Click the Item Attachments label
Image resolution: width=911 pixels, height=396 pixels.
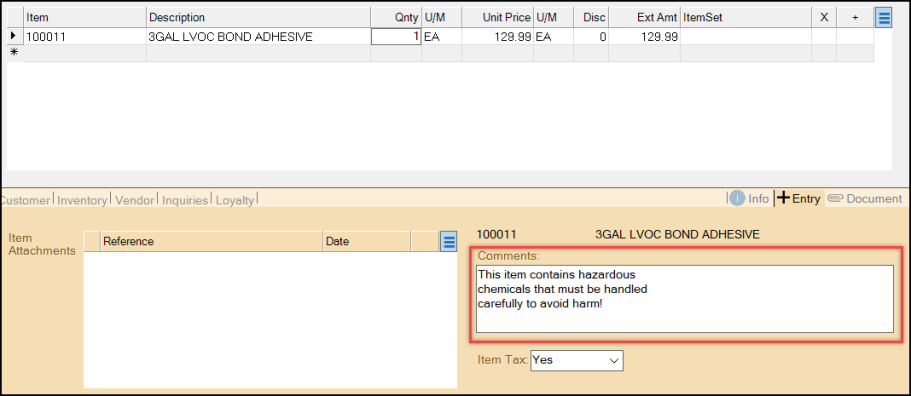(x=41, y=244)
